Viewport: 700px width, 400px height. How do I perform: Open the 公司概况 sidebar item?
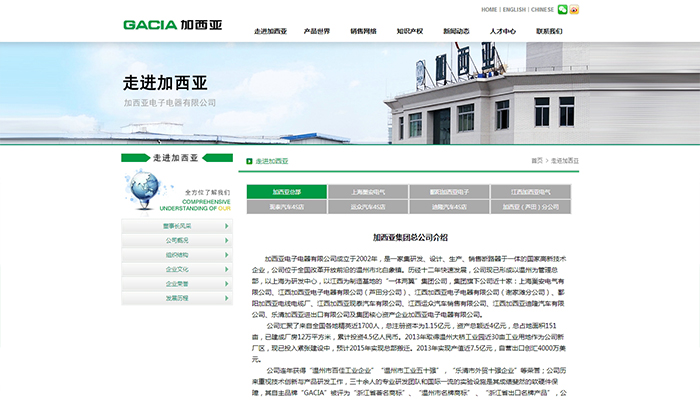tap(177, 240)
